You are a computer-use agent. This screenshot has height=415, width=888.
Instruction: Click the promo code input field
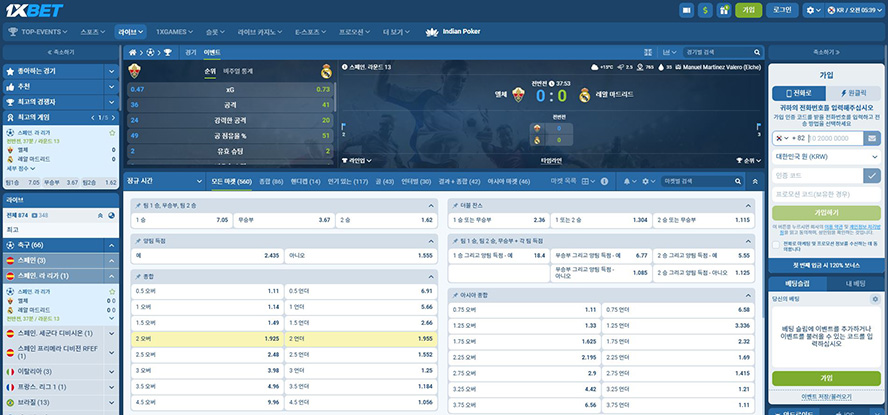coord(826,194)
